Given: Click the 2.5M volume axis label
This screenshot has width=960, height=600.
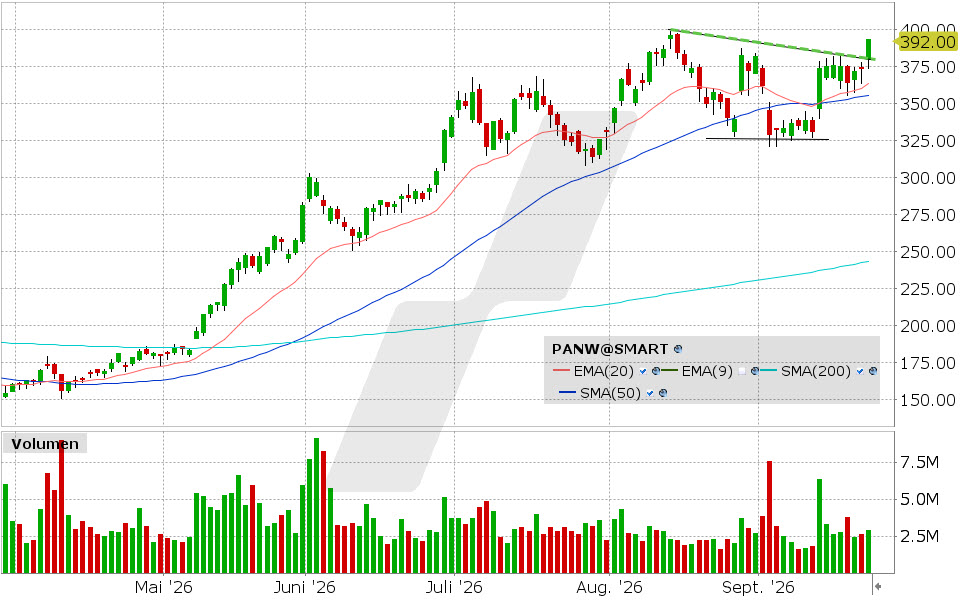Looking at the screenshot, I should (919, 537).
